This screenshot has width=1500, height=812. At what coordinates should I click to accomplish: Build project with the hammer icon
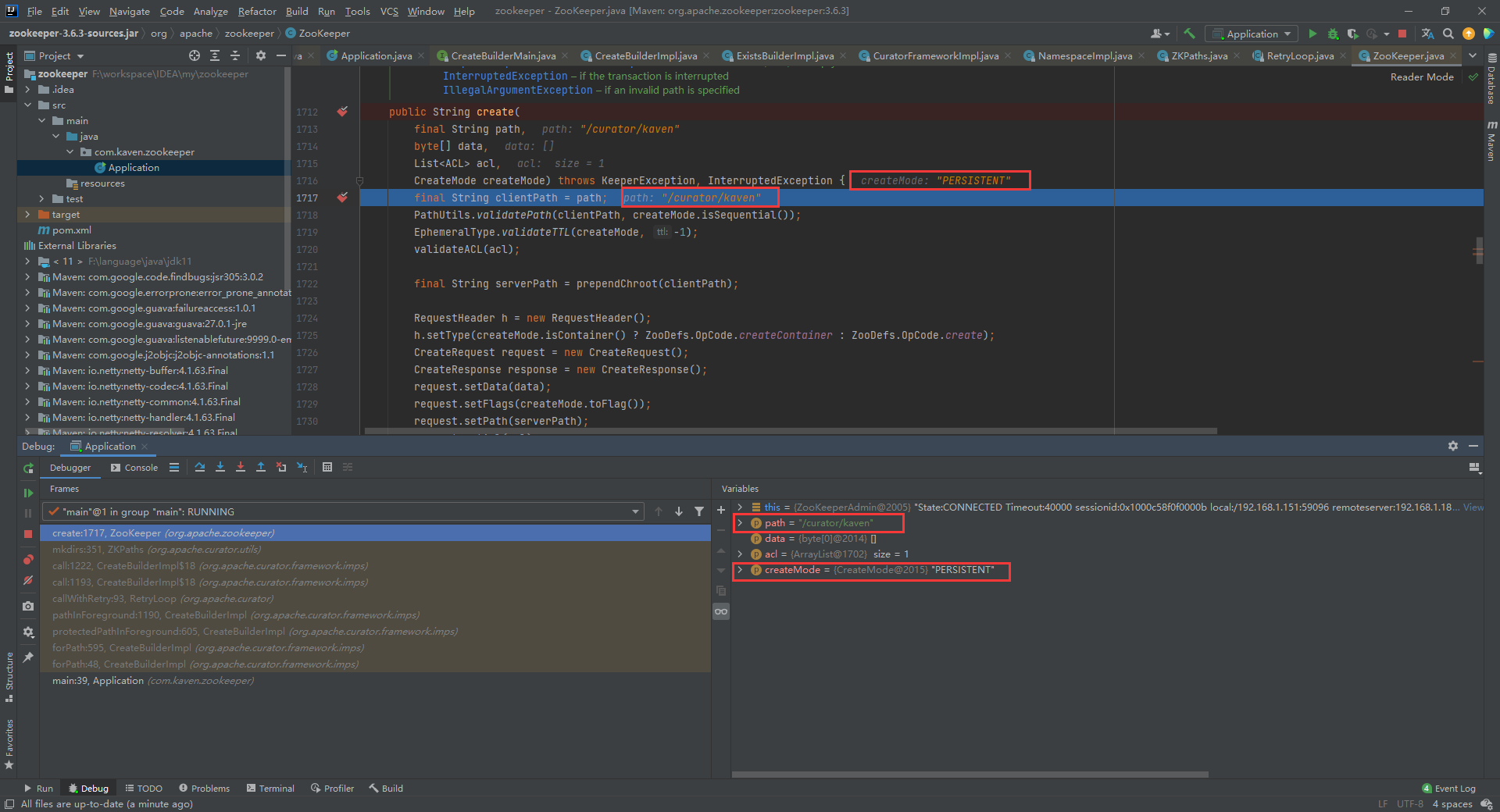[x=1189, y=34]
